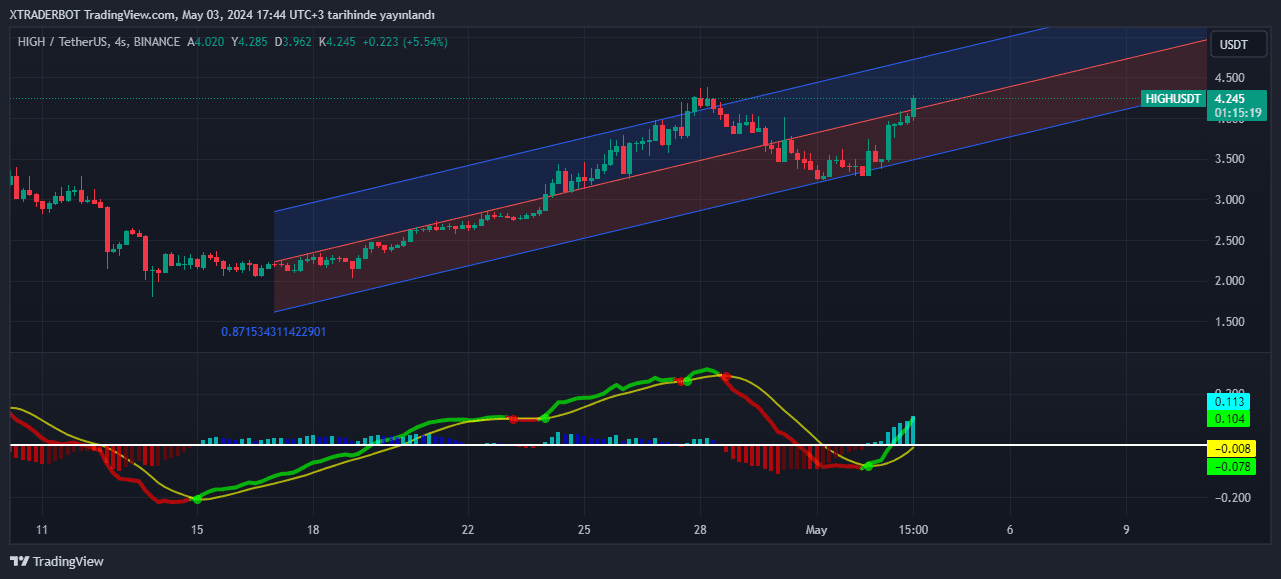Screen dimensions: 1281x579
Task: Click the May label on the time axis
Action: click(x=816, y=530)
